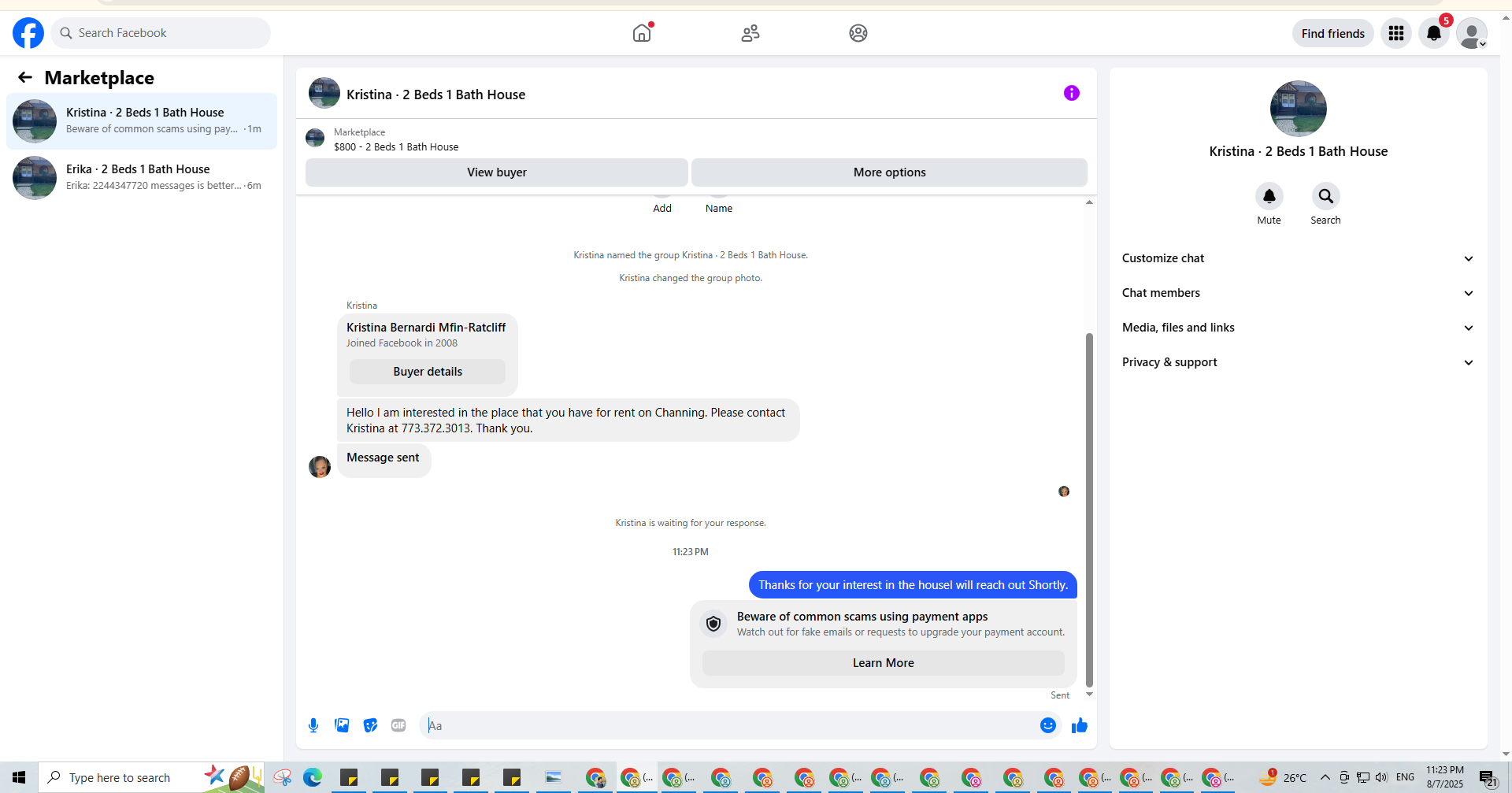The height and width of the screenshot is (793, 1512).
Task: Open the Friends icon in top navigation
Action: click(750, 33)
